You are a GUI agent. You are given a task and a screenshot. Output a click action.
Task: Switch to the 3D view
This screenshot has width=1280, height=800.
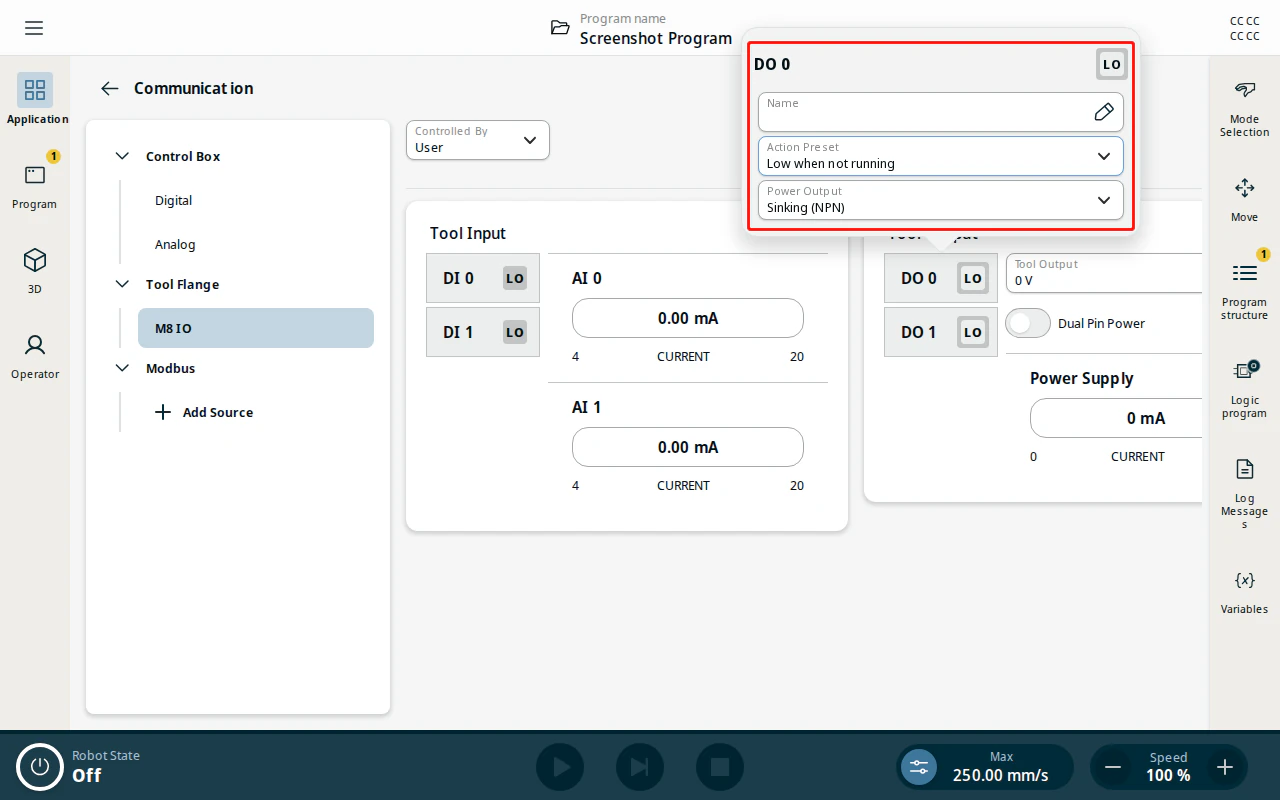35,270
